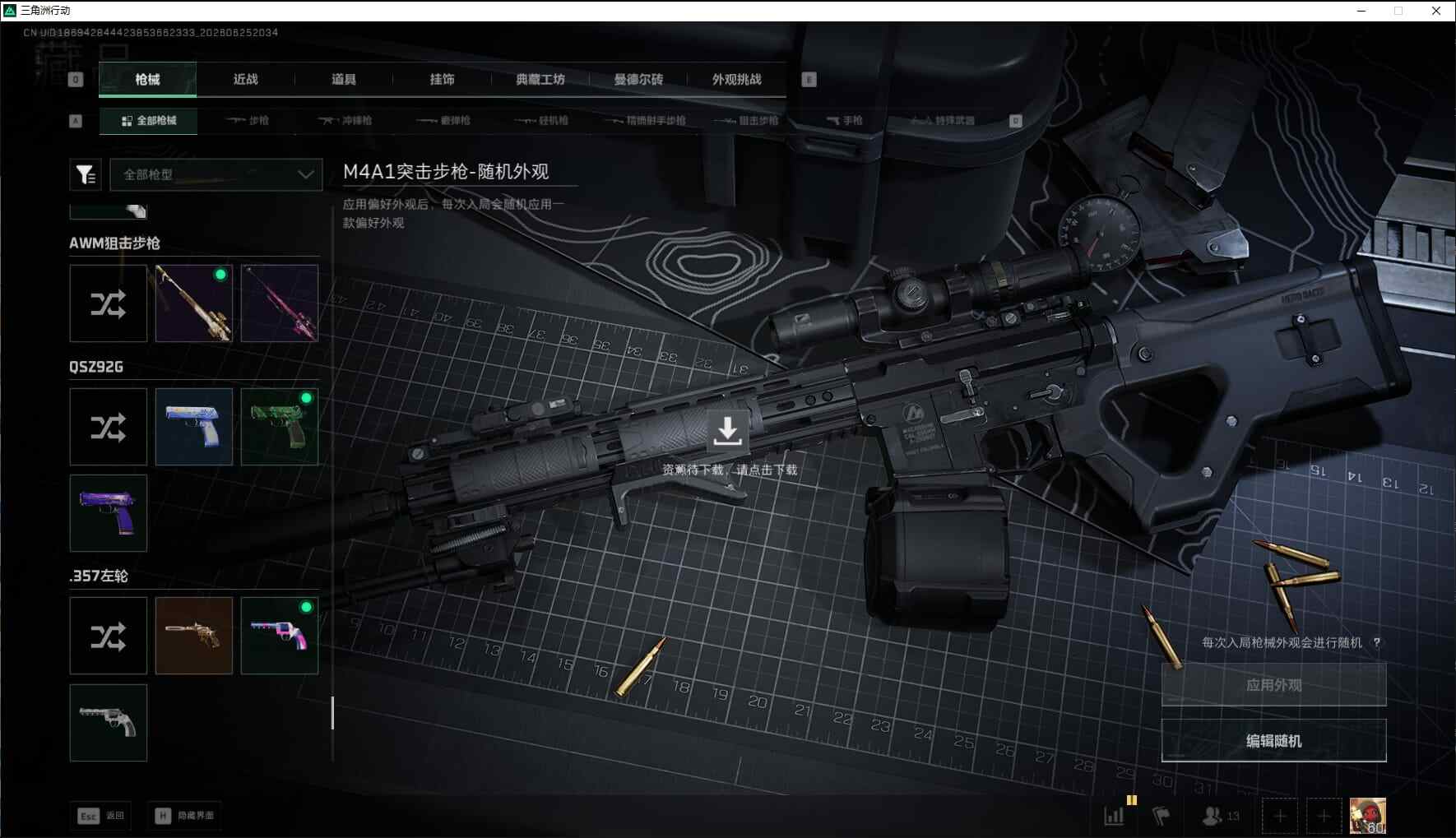Click the H 隐藏界面 button
This screenshot has height=838, width=1456.
tap(185, 816)
